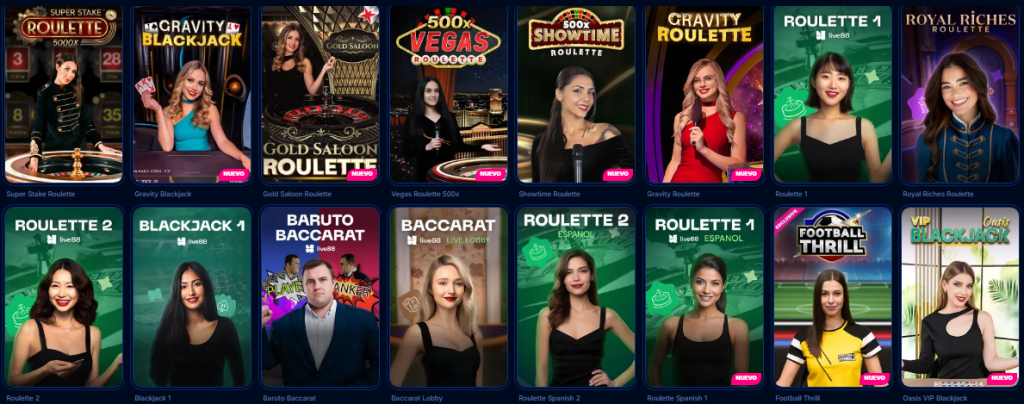The image size is (1024, 404).
Task: Open the Royal Riches Roulette tile
Action: coord(959,95)
